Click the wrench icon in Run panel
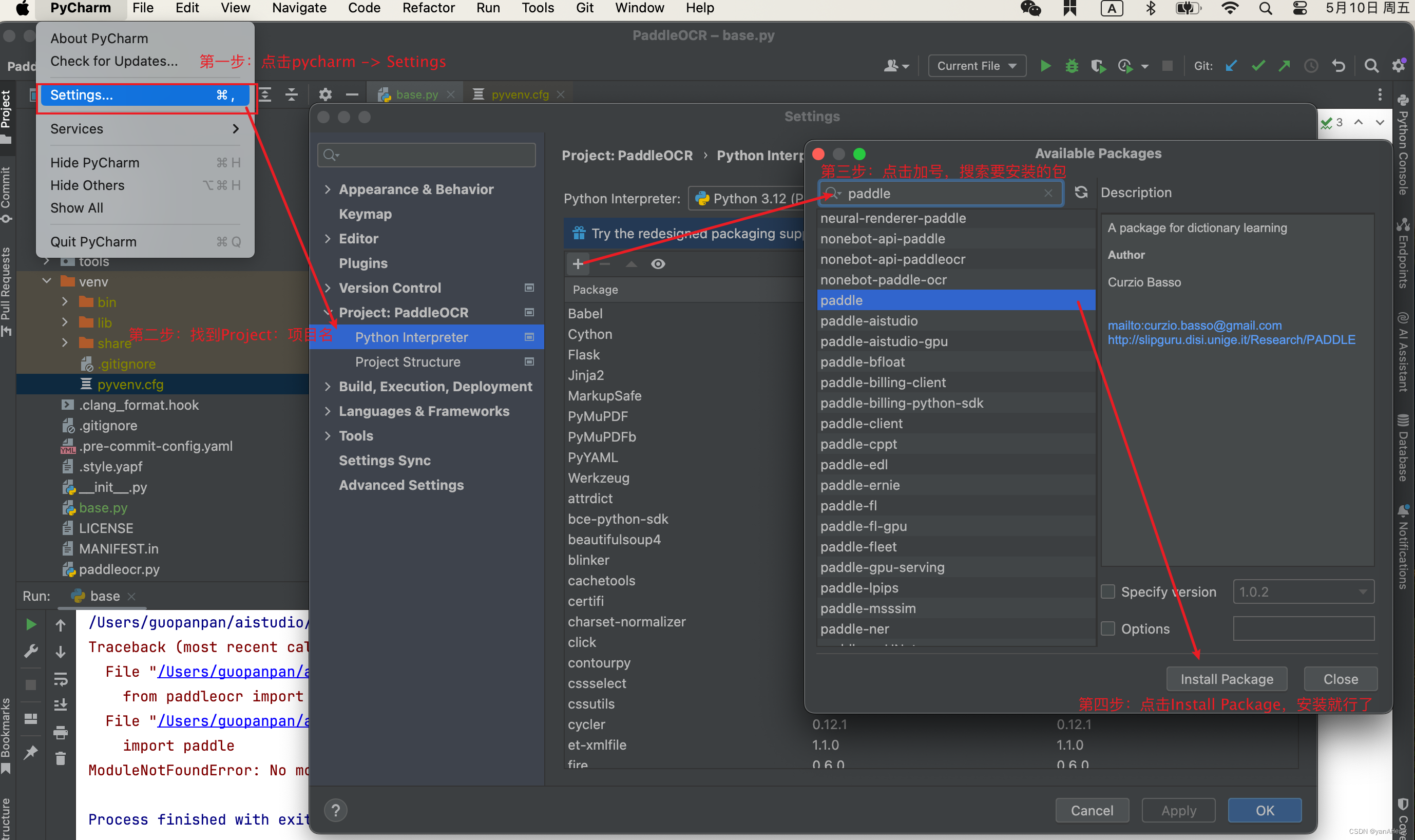The image size is (1415, 840). tap(31, 651)
